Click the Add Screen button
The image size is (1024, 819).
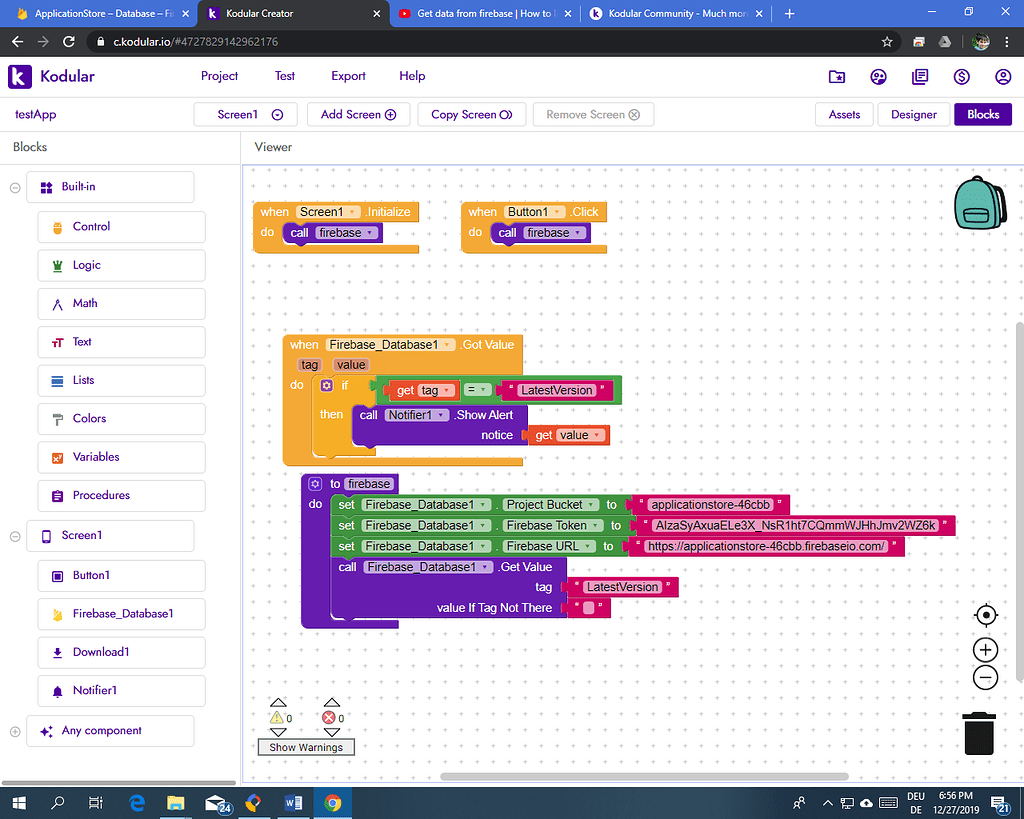[357, 114]
